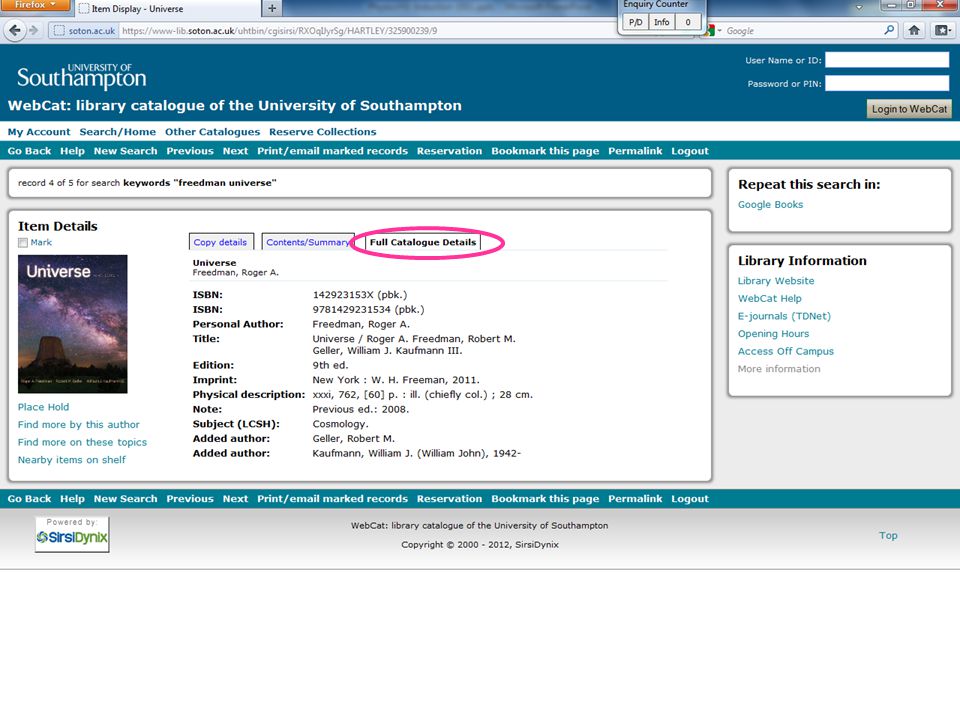Tick the Mark checkbox for this record

[x=23, y=243]
